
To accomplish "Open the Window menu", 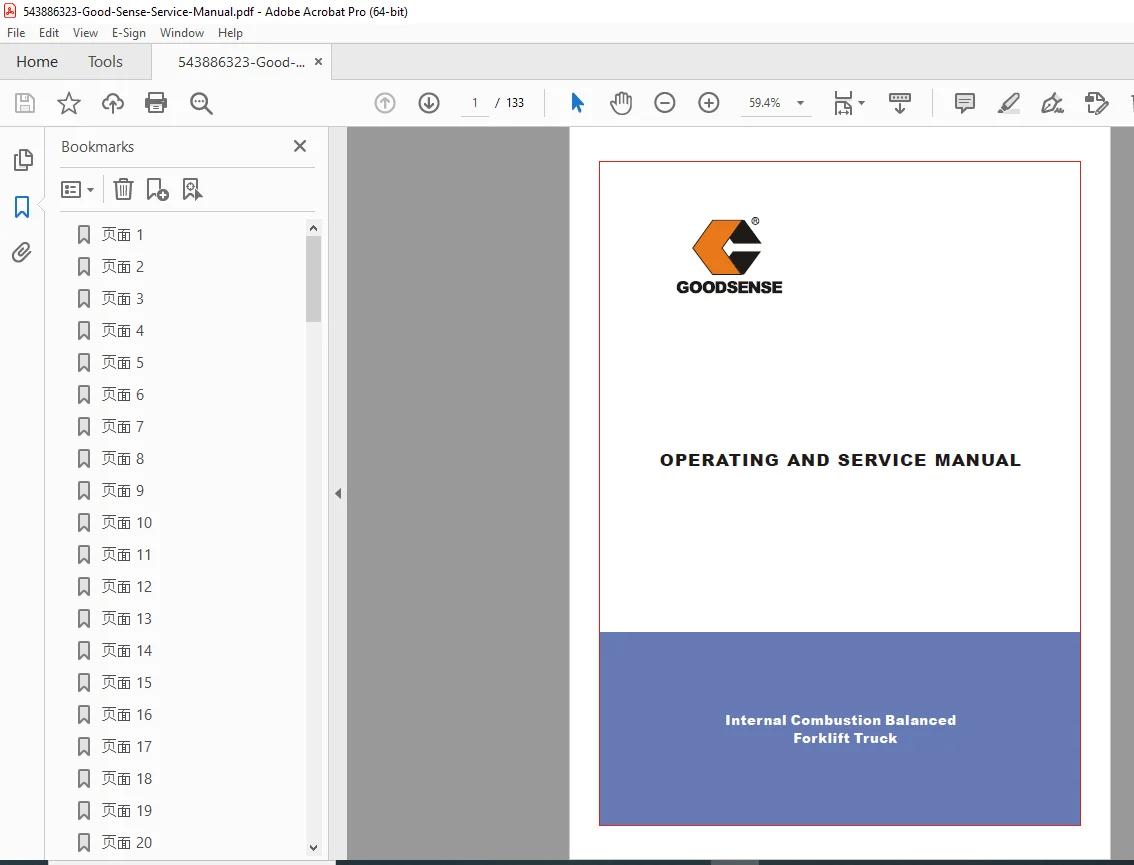I will pyautogui.click(x=182, y=33).
